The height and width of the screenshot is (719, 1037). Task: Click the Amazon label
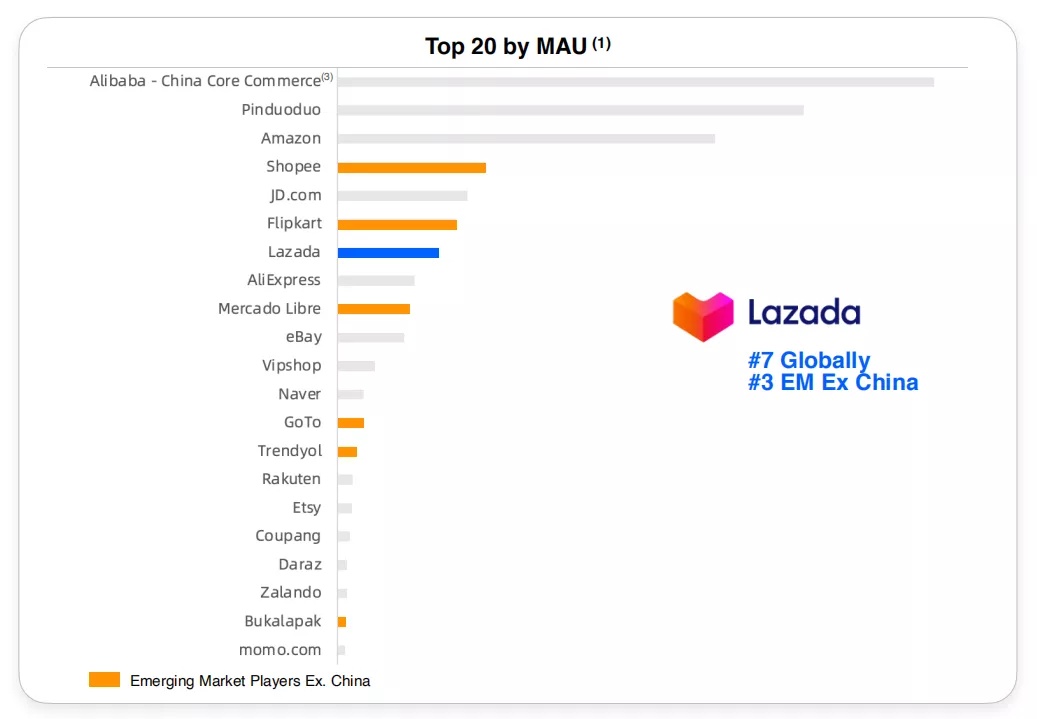[x=291, y=138]
